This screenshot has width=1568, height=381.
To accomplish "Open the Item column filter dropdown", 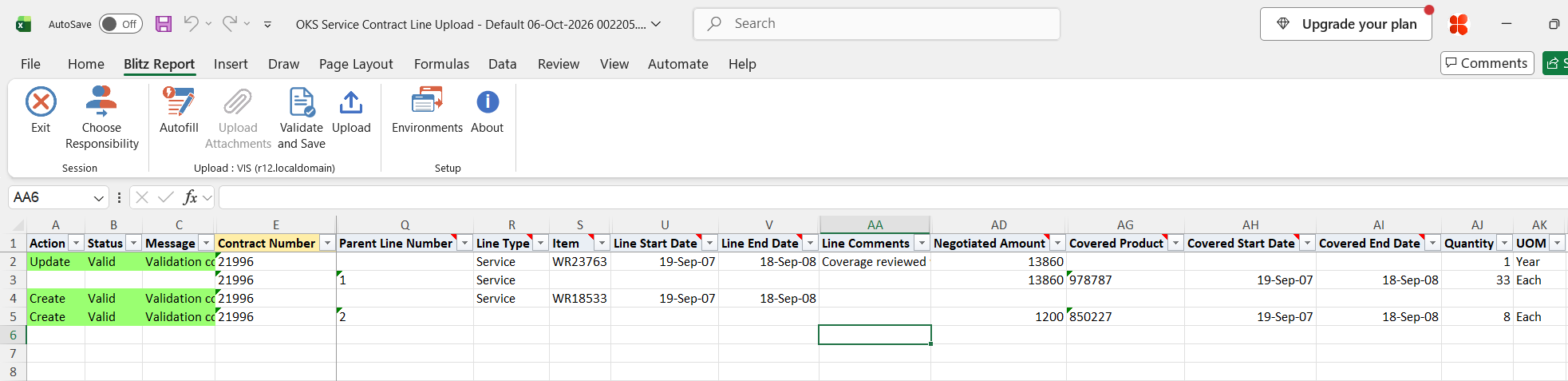I will pyautogui.click(x=602, y=243).
